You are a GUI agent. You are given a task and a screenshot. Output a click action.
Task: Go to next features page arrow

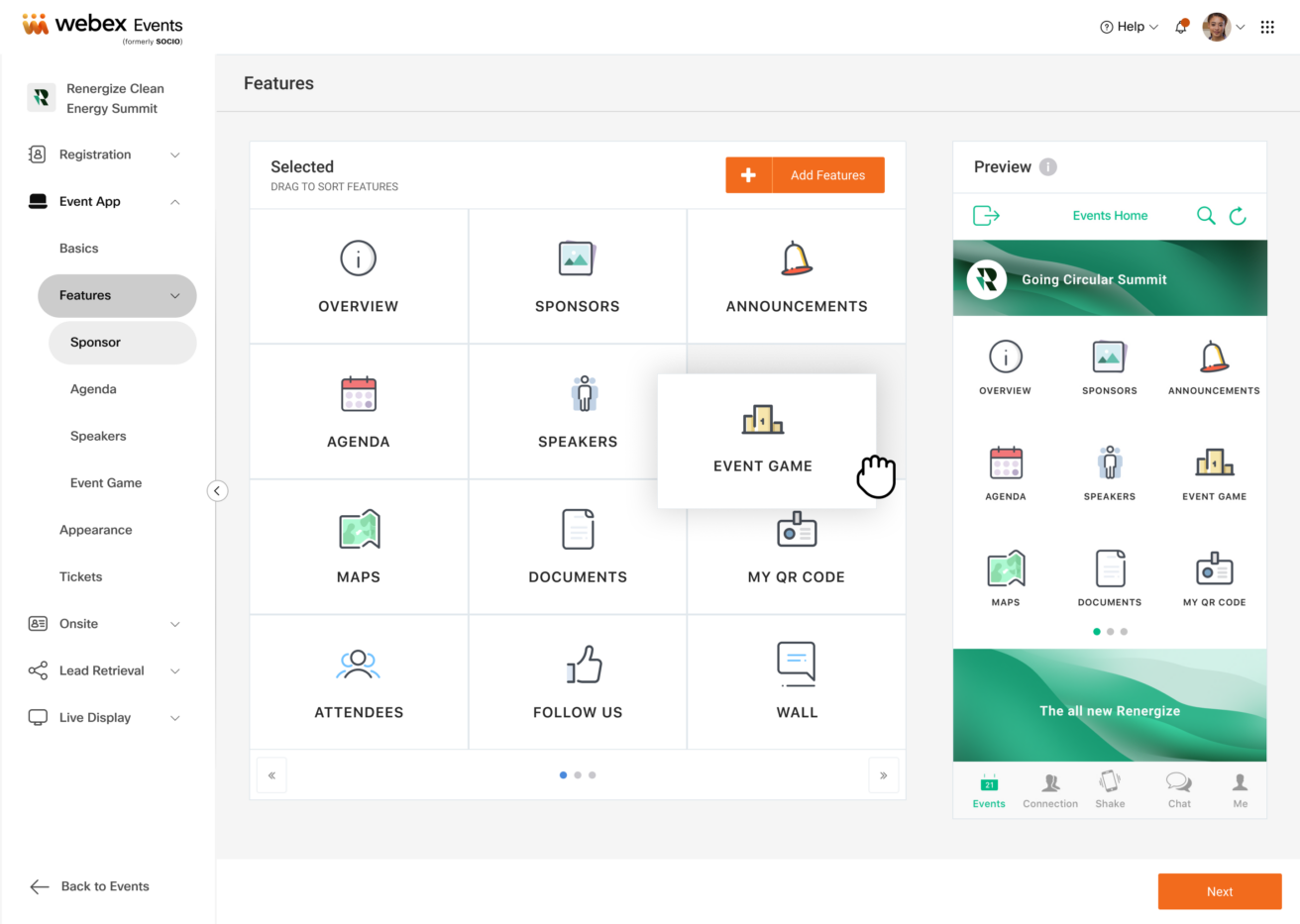tap(883, 775)
